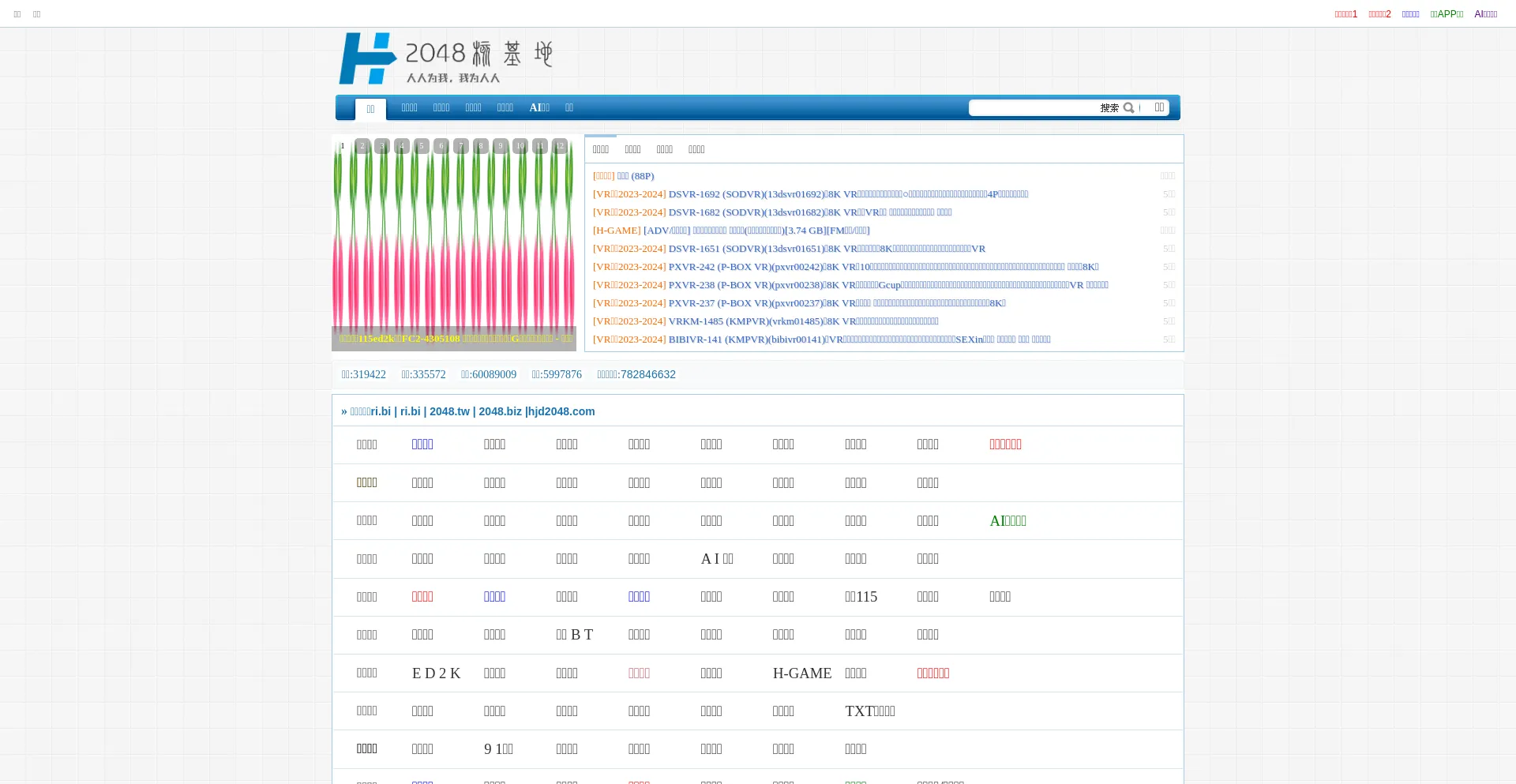1516x784 pixels.
Task: Open the 'E D 2 K' board link
Action: point(436,673)
